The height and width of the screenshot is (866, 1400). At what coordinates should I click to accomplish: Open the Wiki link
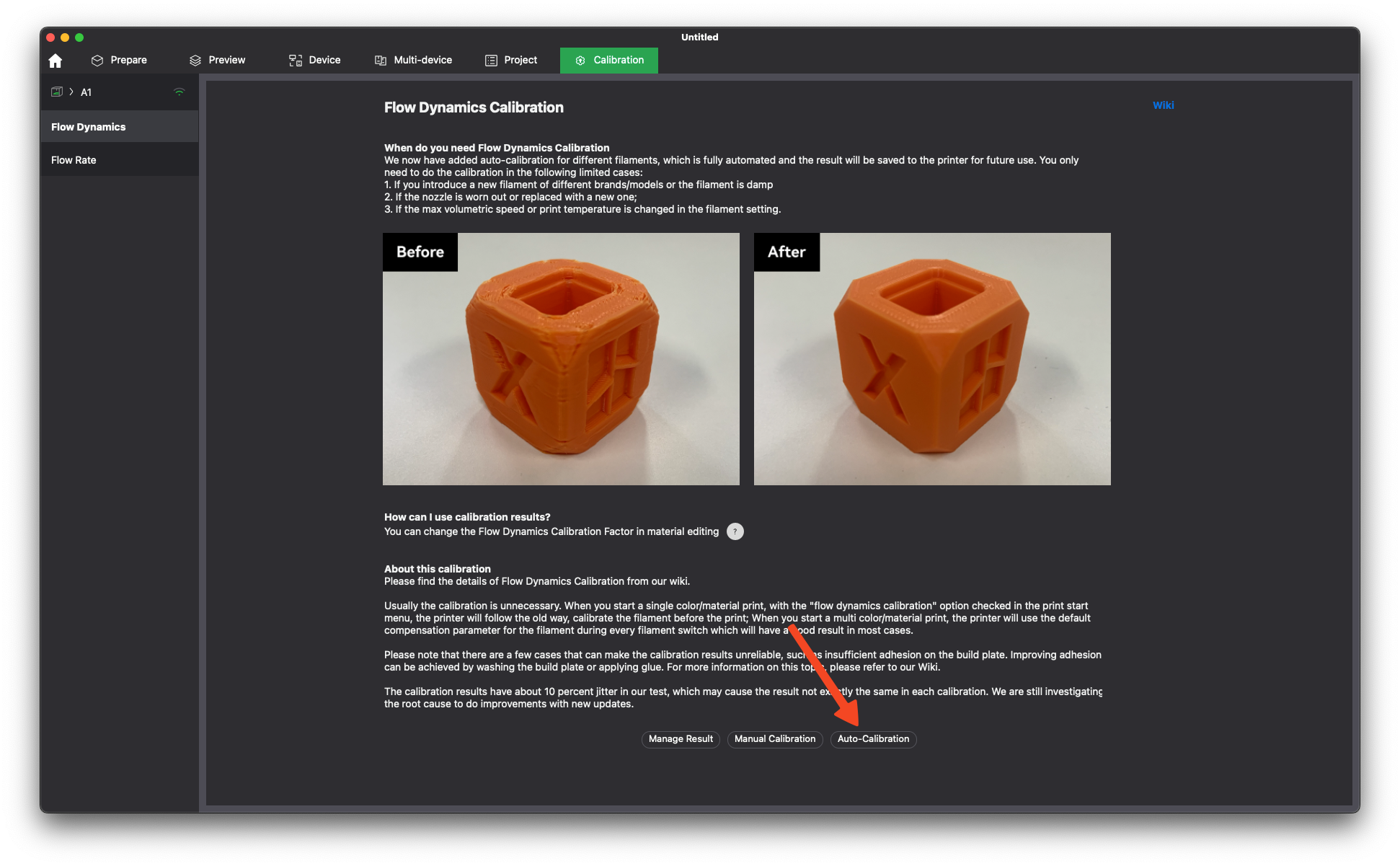point(1163,105)
